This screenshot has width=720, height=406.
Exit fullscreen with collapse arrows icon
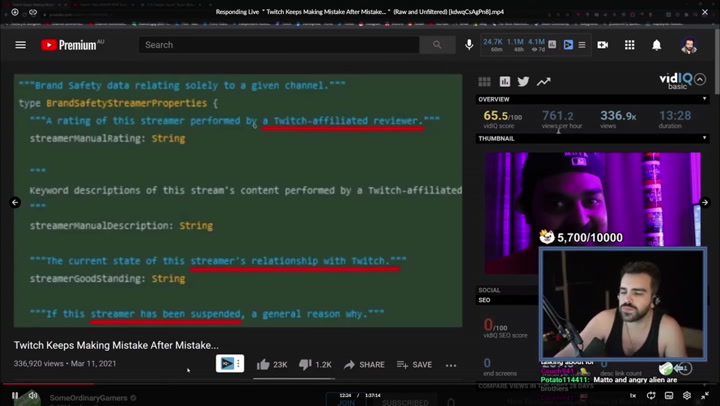pyautogui.click(x=705, y=395)
